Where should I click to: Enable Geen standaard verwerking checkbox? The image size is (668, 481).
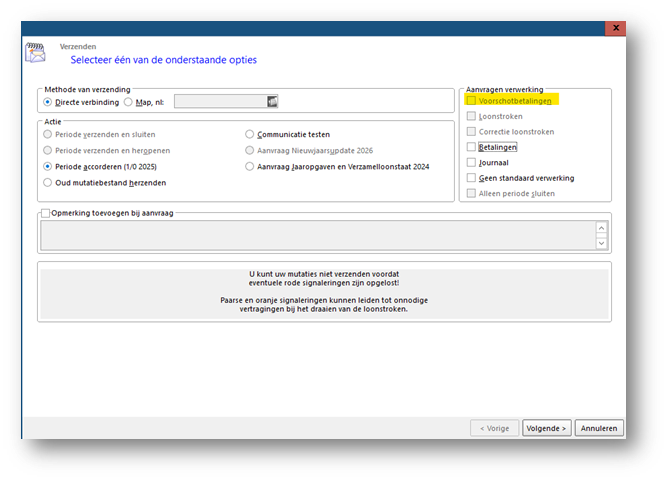click(x=471, y=178)
